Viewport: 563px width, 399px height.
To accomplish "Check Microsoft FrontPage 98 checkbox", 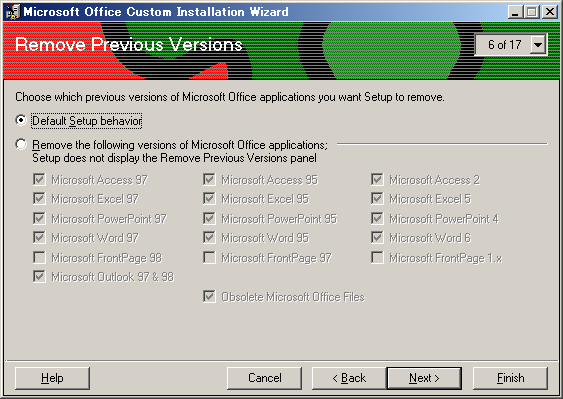I will (x=39, y=258).
